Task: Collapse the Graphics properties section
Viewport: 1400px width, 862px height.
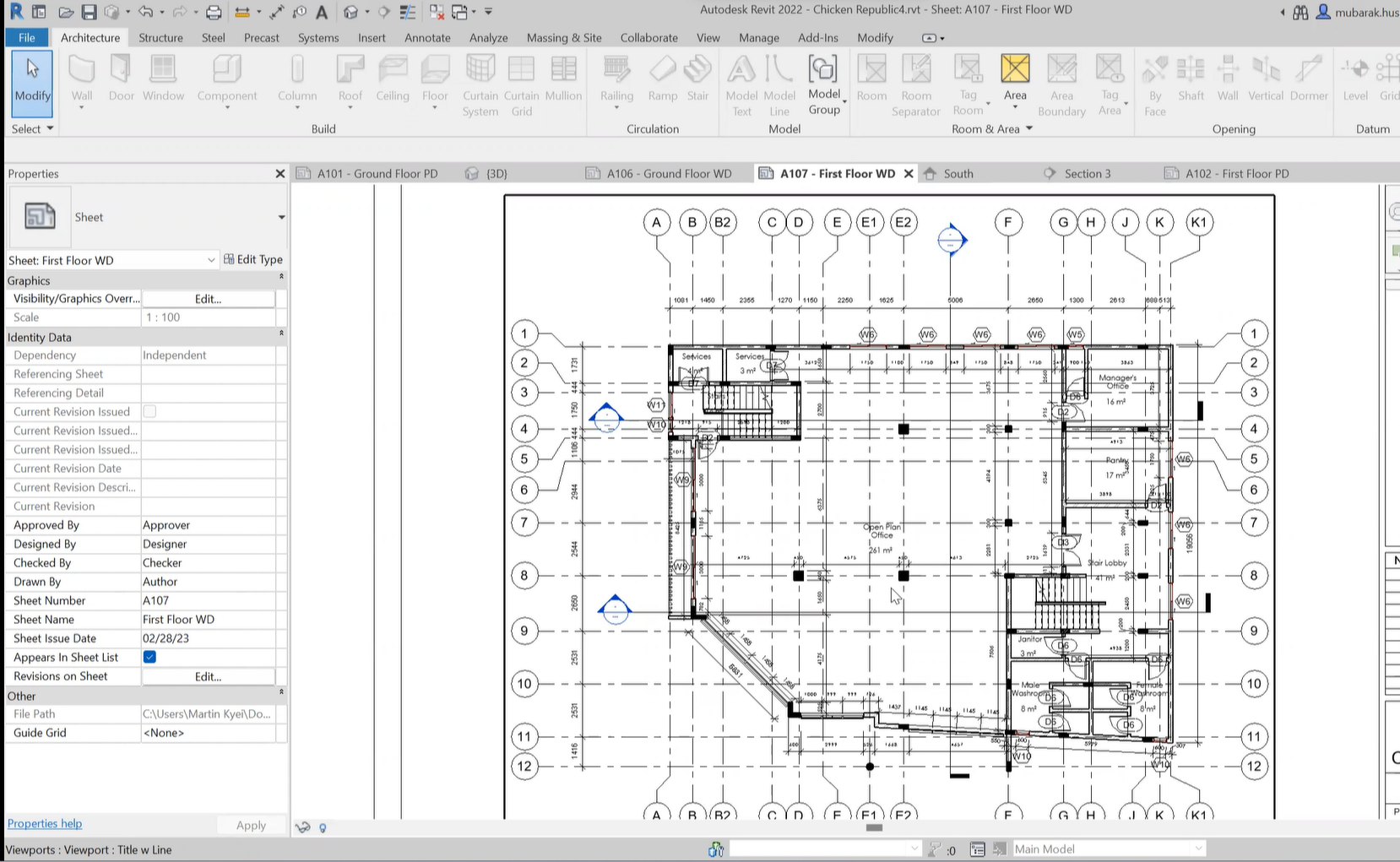Action: point(281,277)
